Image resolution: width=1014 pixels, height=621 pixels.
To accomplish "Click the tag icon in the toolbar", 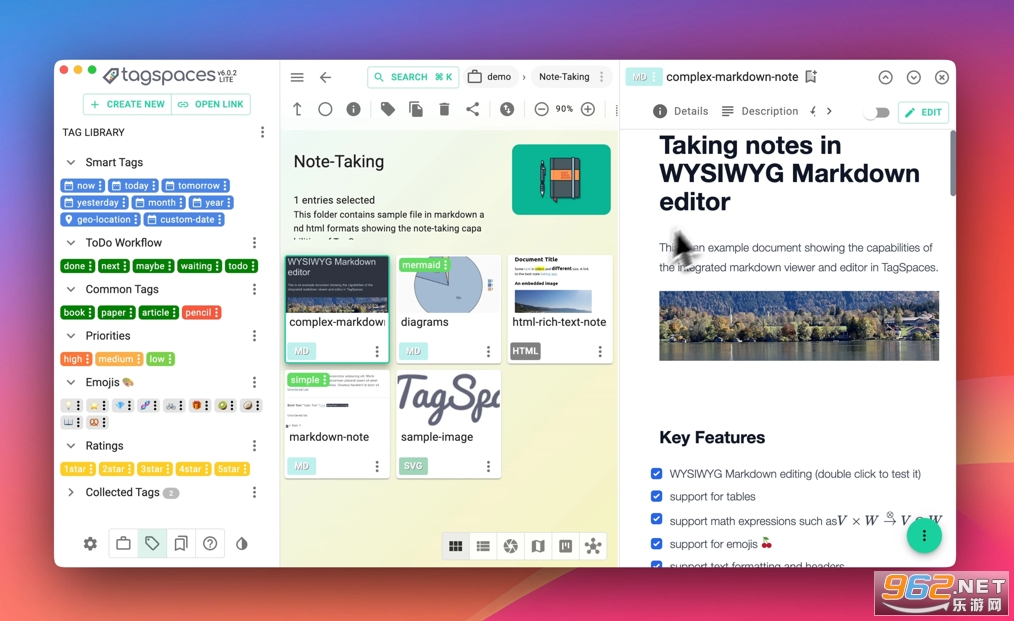I will pos(387,109).
